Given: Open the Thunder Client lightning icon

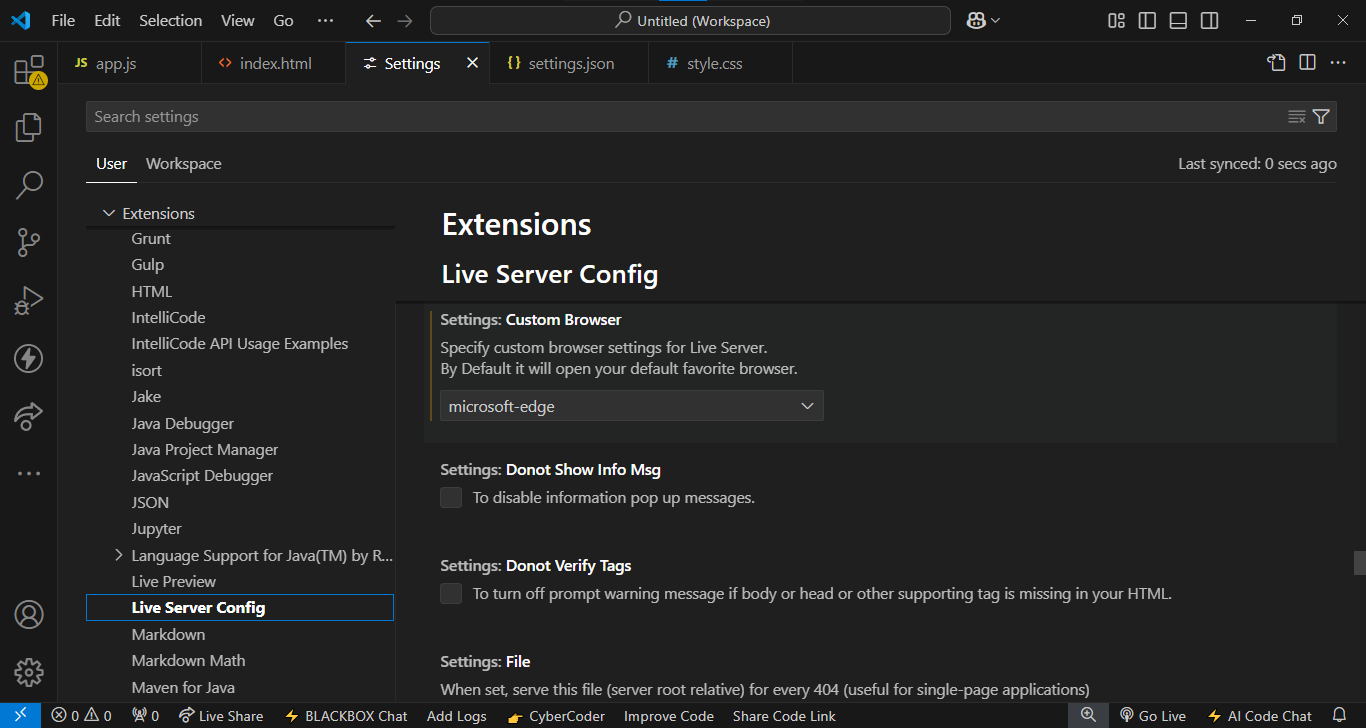Looking at the screenshot, I should 29,358.
